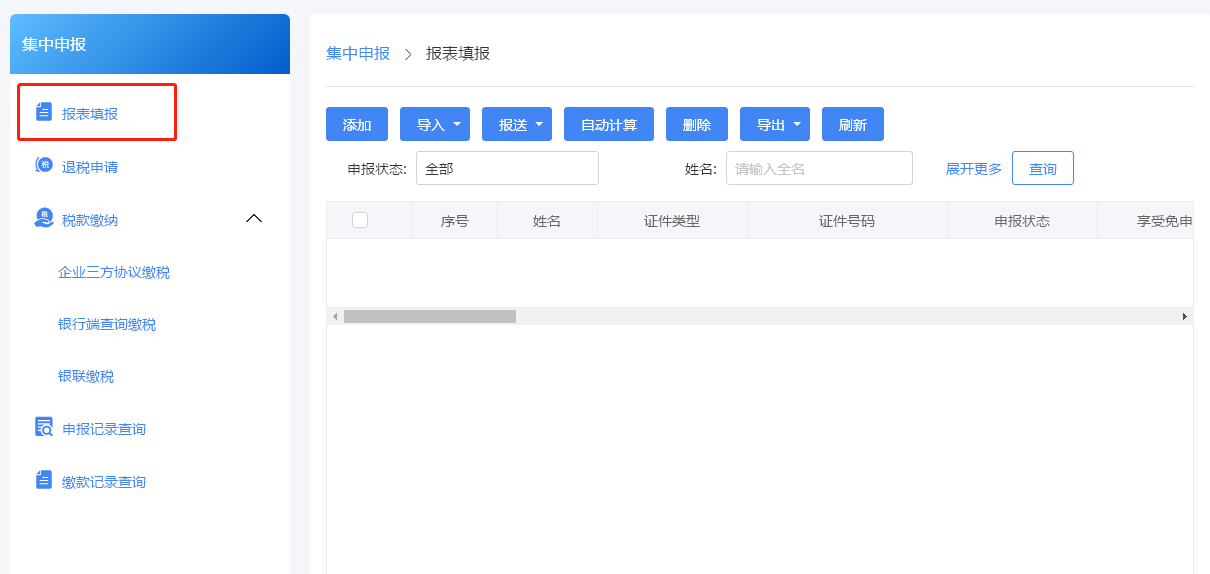Click the 税款缴纳 payment icon
The height and width of the screenshot is (574, 1210).
(x=44, y=219)
